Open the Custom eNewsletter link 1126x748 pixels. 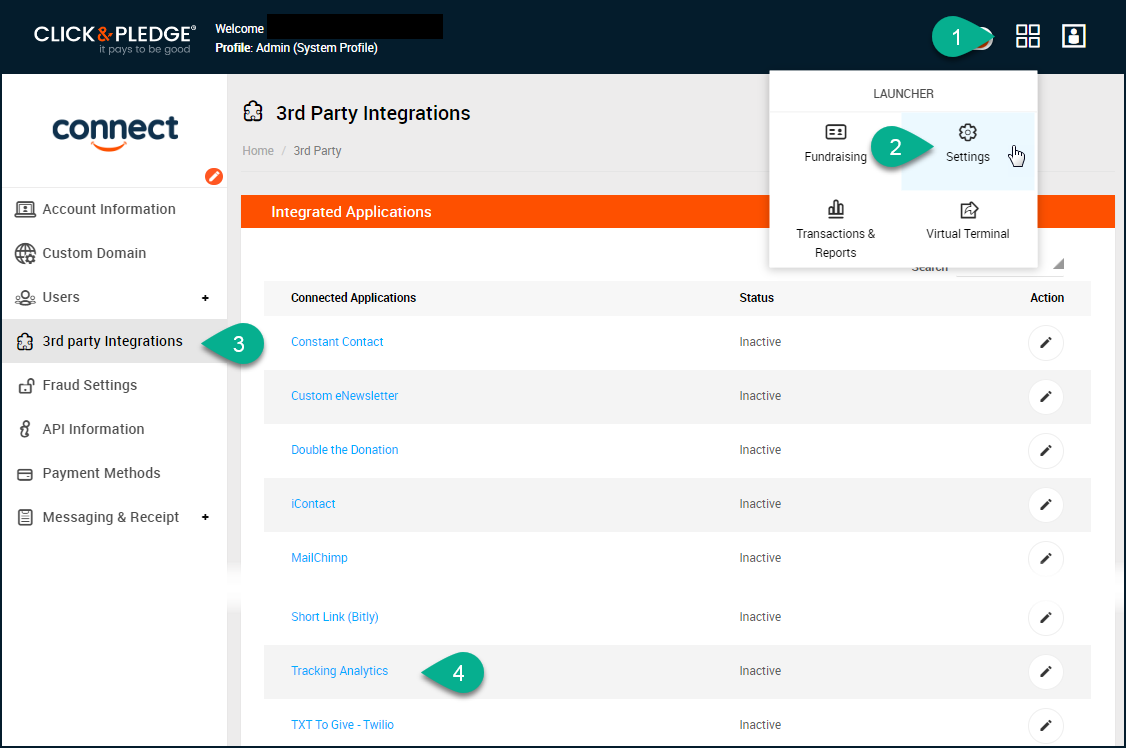tap(344, 396)
